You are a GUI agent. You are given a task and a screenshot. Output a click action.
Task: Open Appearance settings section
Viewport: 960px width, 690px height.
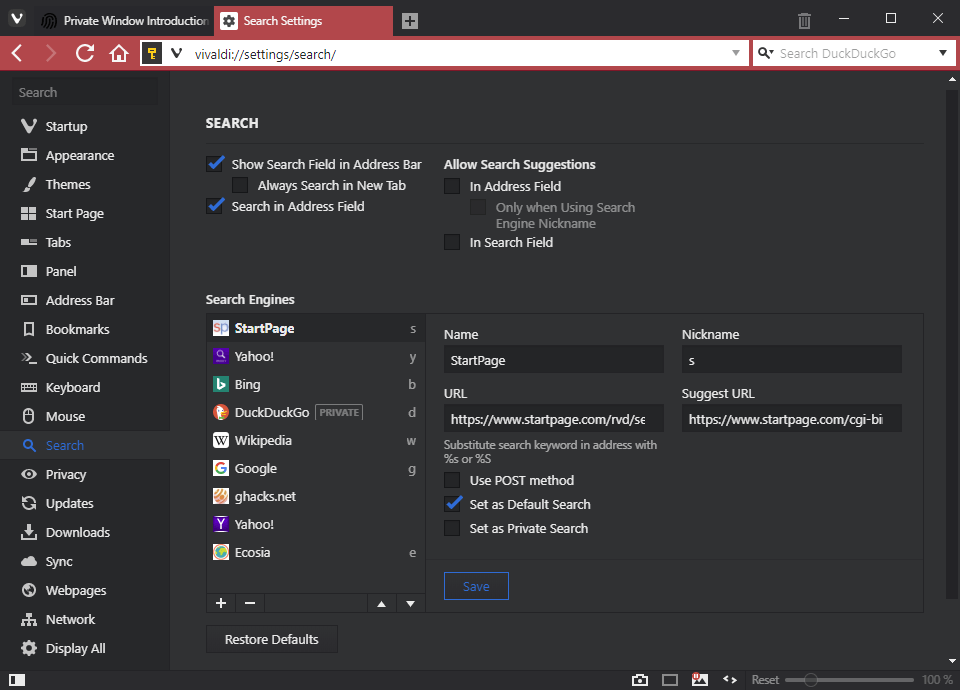tap(84, 156)
